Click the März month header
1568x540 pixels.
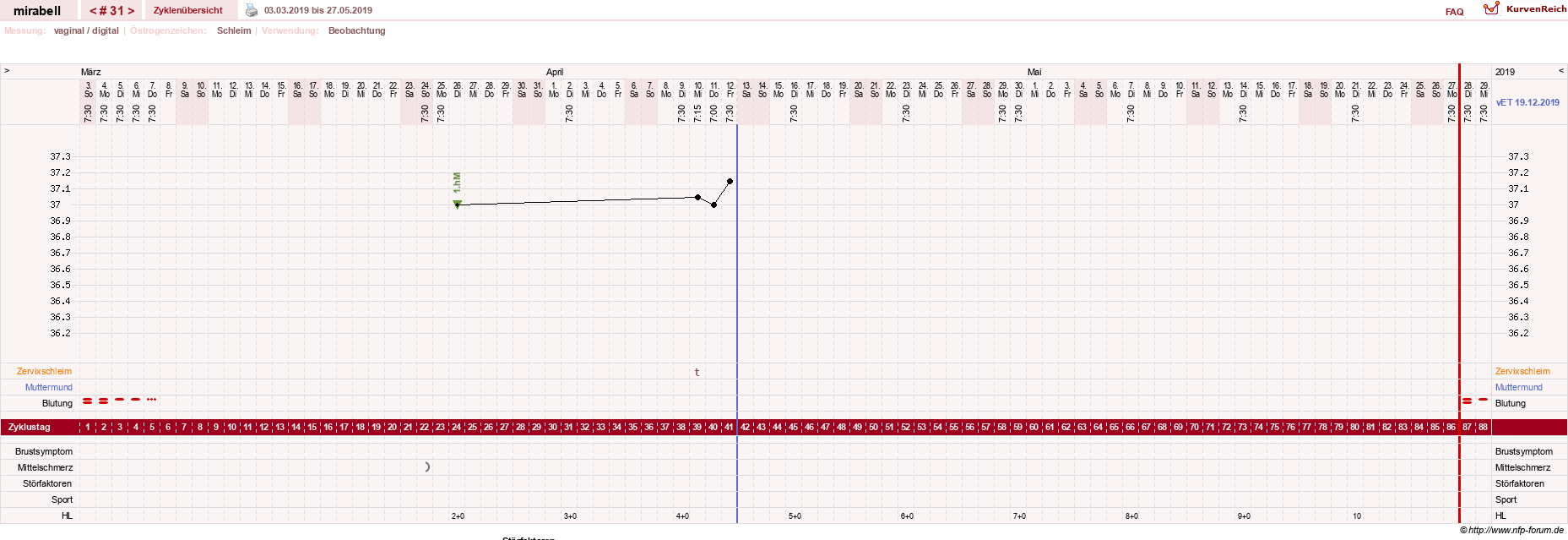(x=91, y=72)
